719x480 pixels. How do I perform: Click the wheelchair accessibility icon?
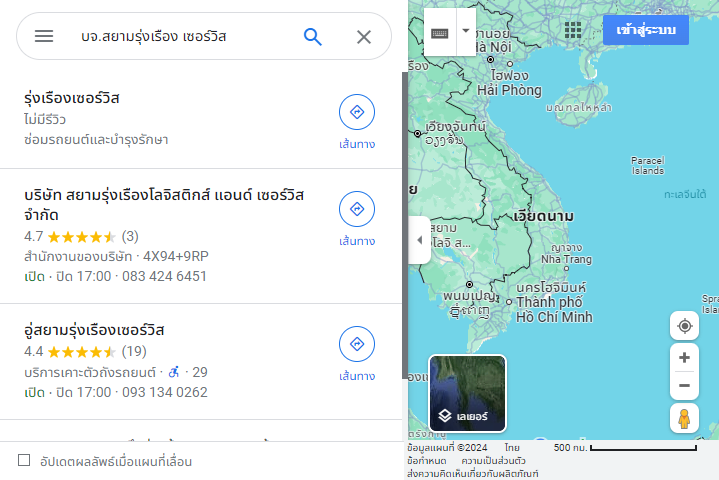tap(174, 372)
